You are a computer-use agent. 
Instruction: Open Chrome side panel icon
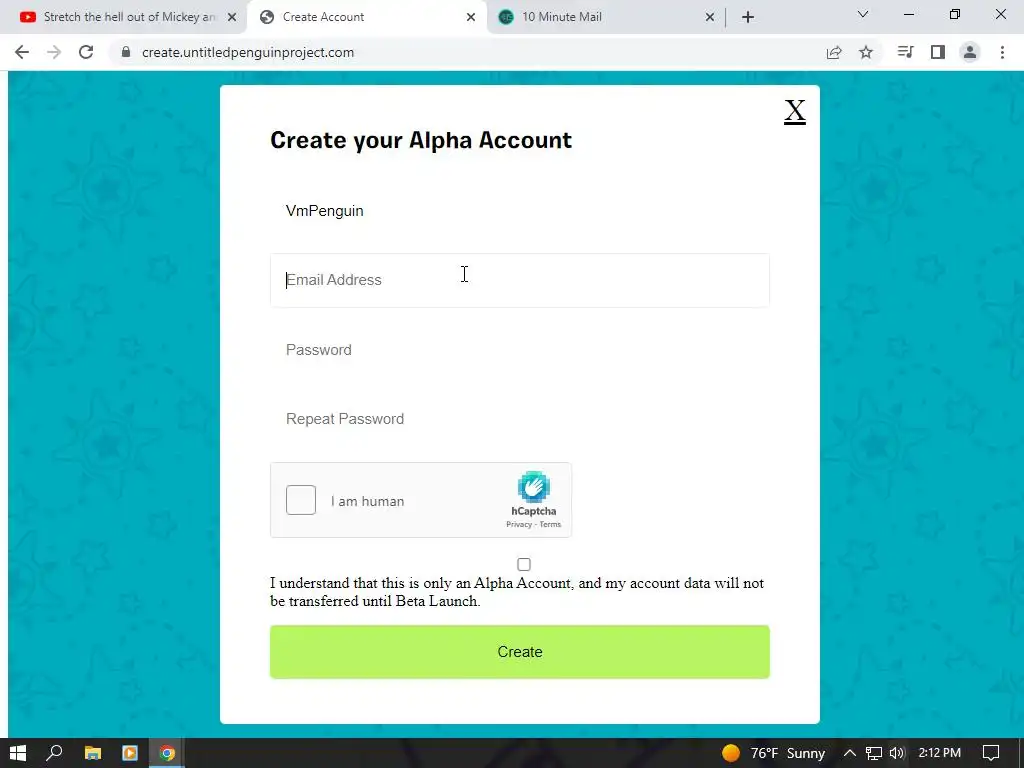938,52
